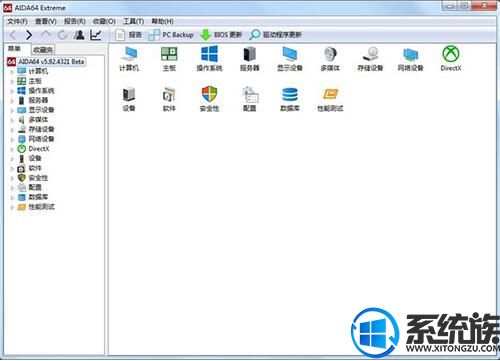The width and height of the screenshot is (500, 361).
Task: Expand the 多媒体 tree node arrow
Action: pos(12,120)
